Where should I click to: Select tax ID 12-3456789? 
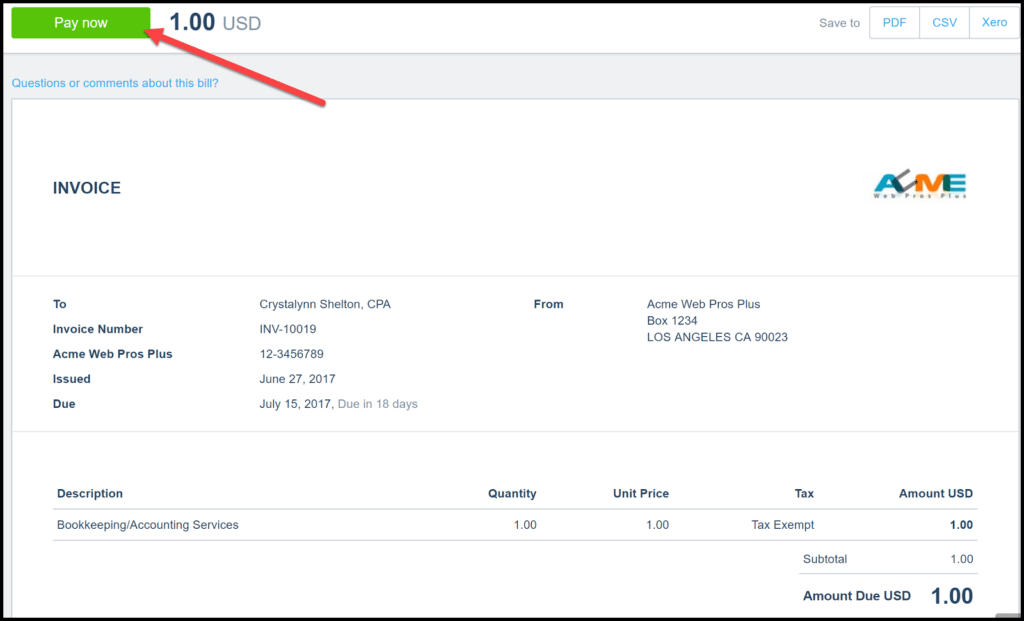tap(291, 354)
